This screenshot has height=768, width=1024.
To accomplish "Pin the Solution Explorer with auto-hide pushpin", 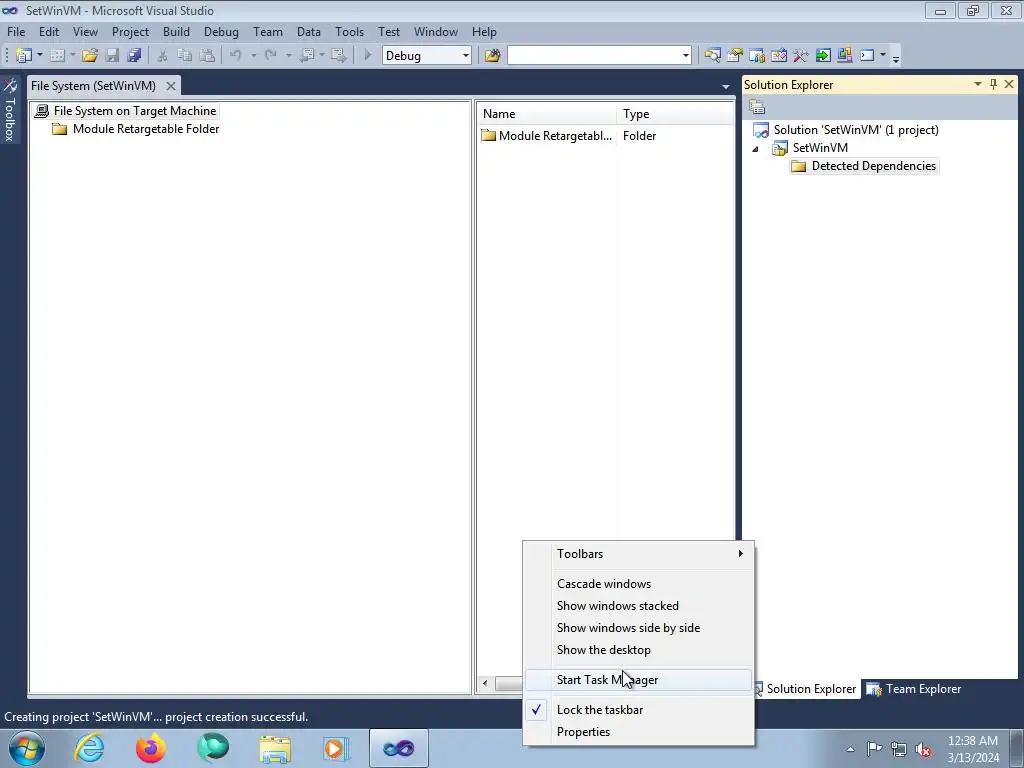I will tap(993, 84).
